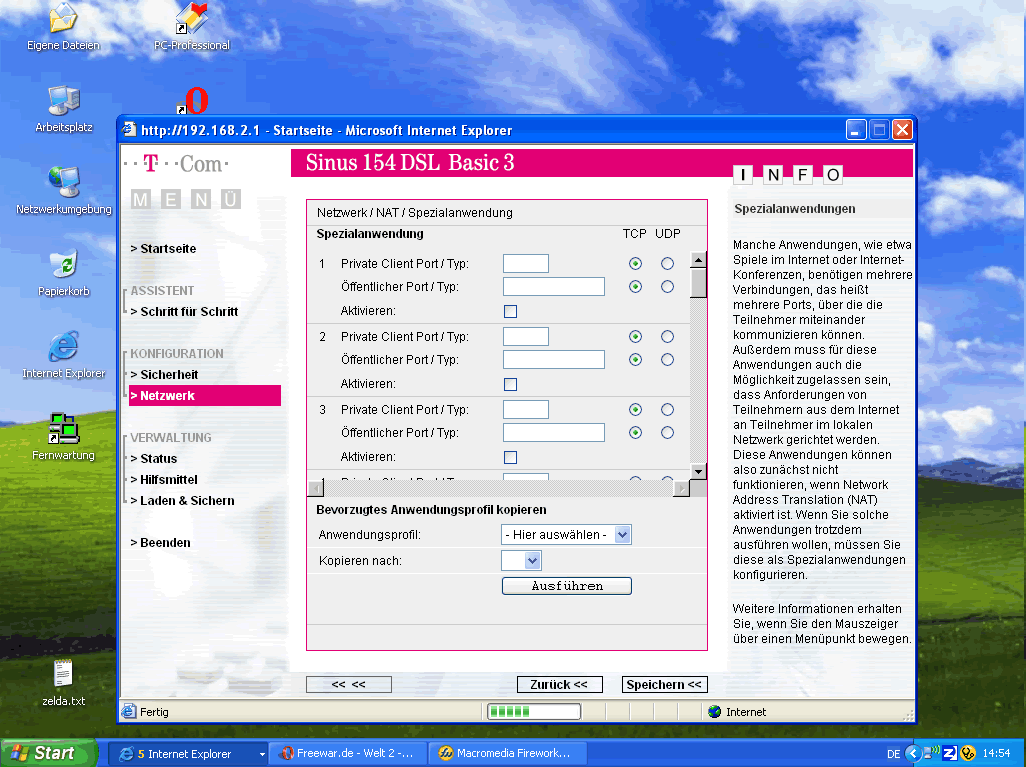Open Arbeitsplatz desktop icon
Viewport: 1026px width, 767px height.
(63, 100)
